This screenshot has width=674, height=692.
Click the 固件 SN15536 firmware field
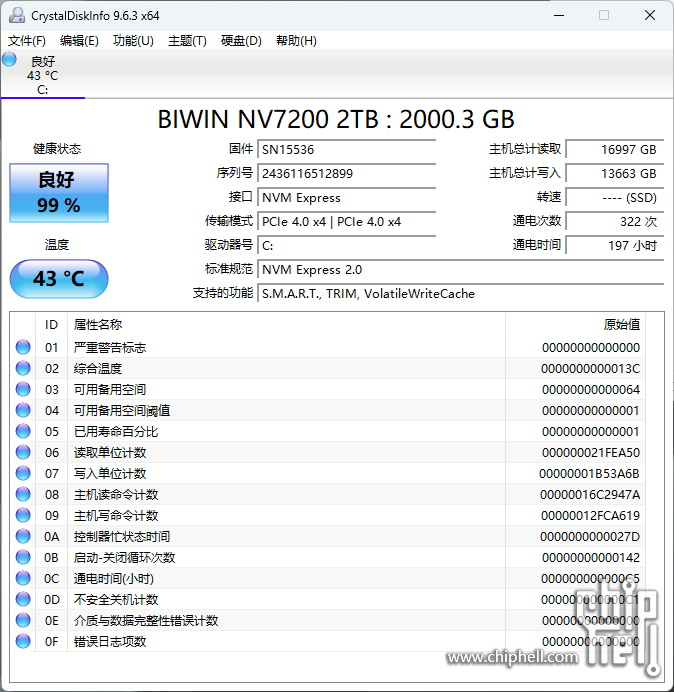point(346,149)
